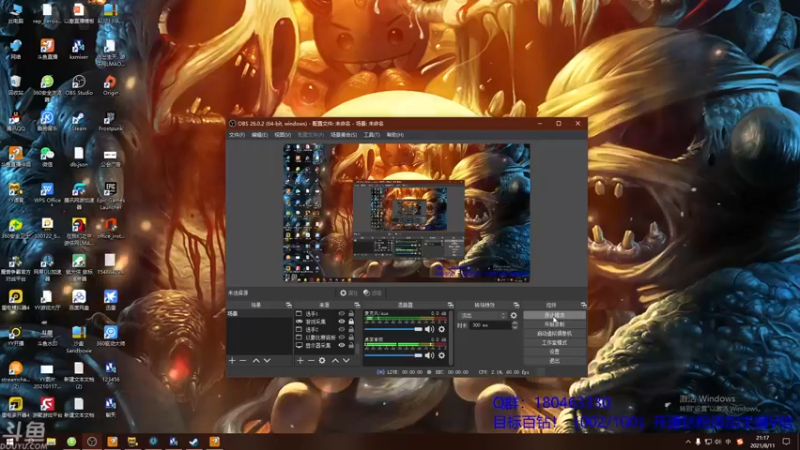Viewport: 800px width, 450px height.
Task: Open the Frostpunk desktop shortcut
Action: pos(110,121)
